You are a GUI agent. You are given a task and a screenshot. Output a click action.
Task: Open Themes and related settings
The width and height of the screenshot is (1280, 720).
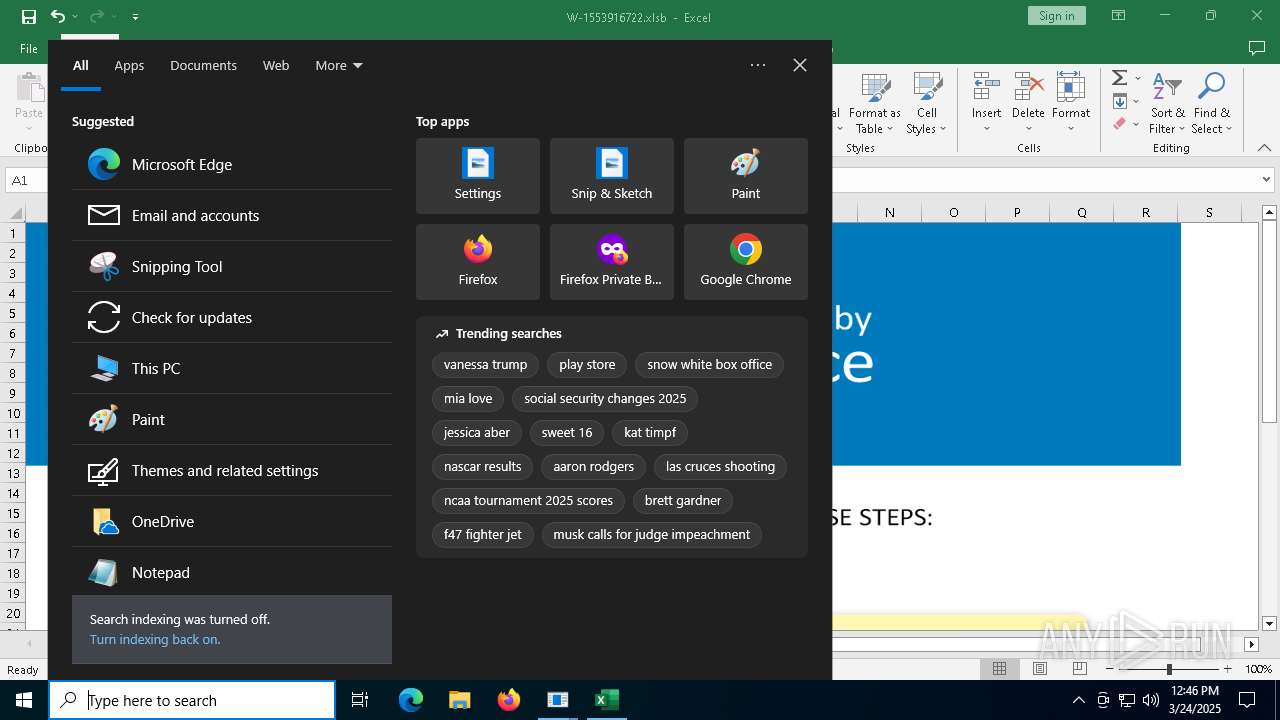point(232,470)
